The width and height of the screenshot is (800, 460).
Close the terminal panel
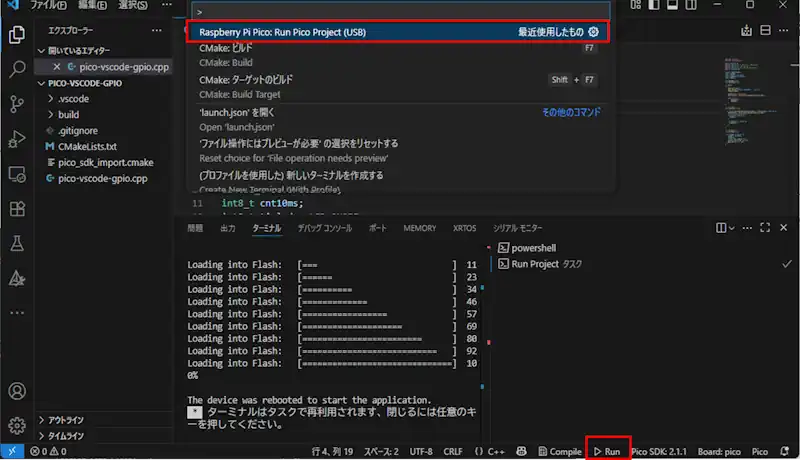pos(784,227)
